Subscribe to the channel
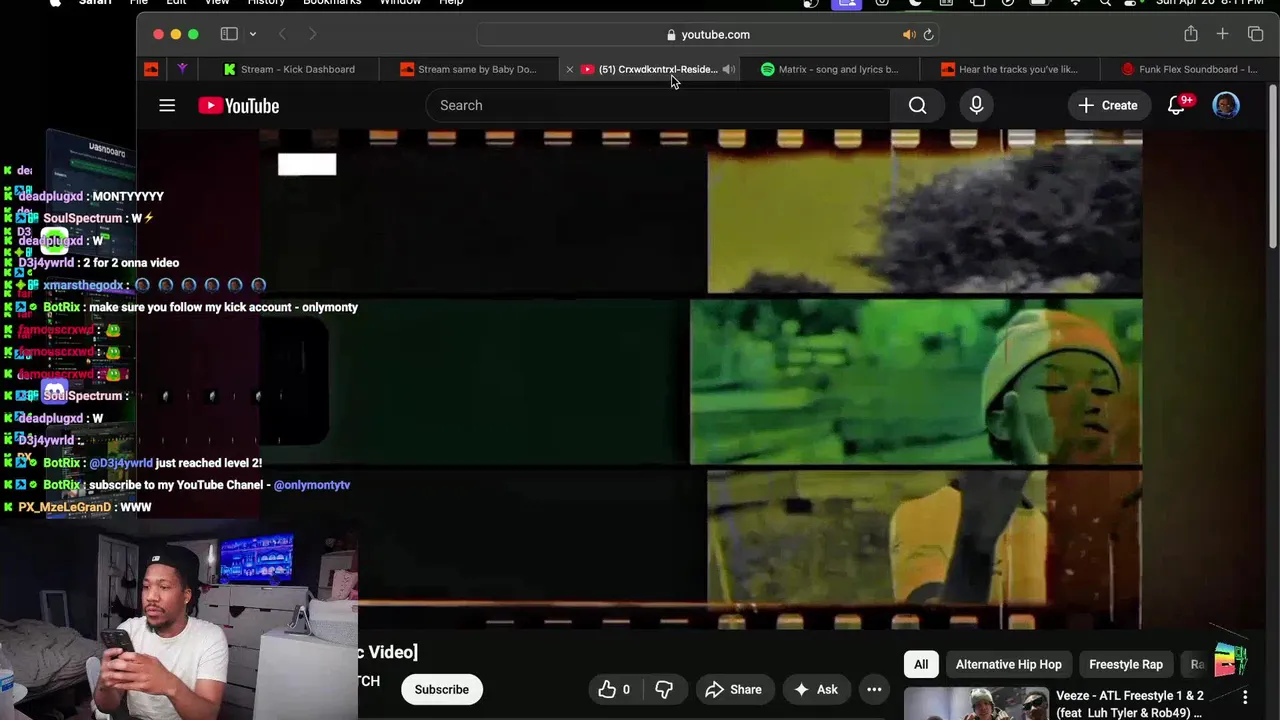This screenshot has height=720, width=1280. [x=441, y=689]
